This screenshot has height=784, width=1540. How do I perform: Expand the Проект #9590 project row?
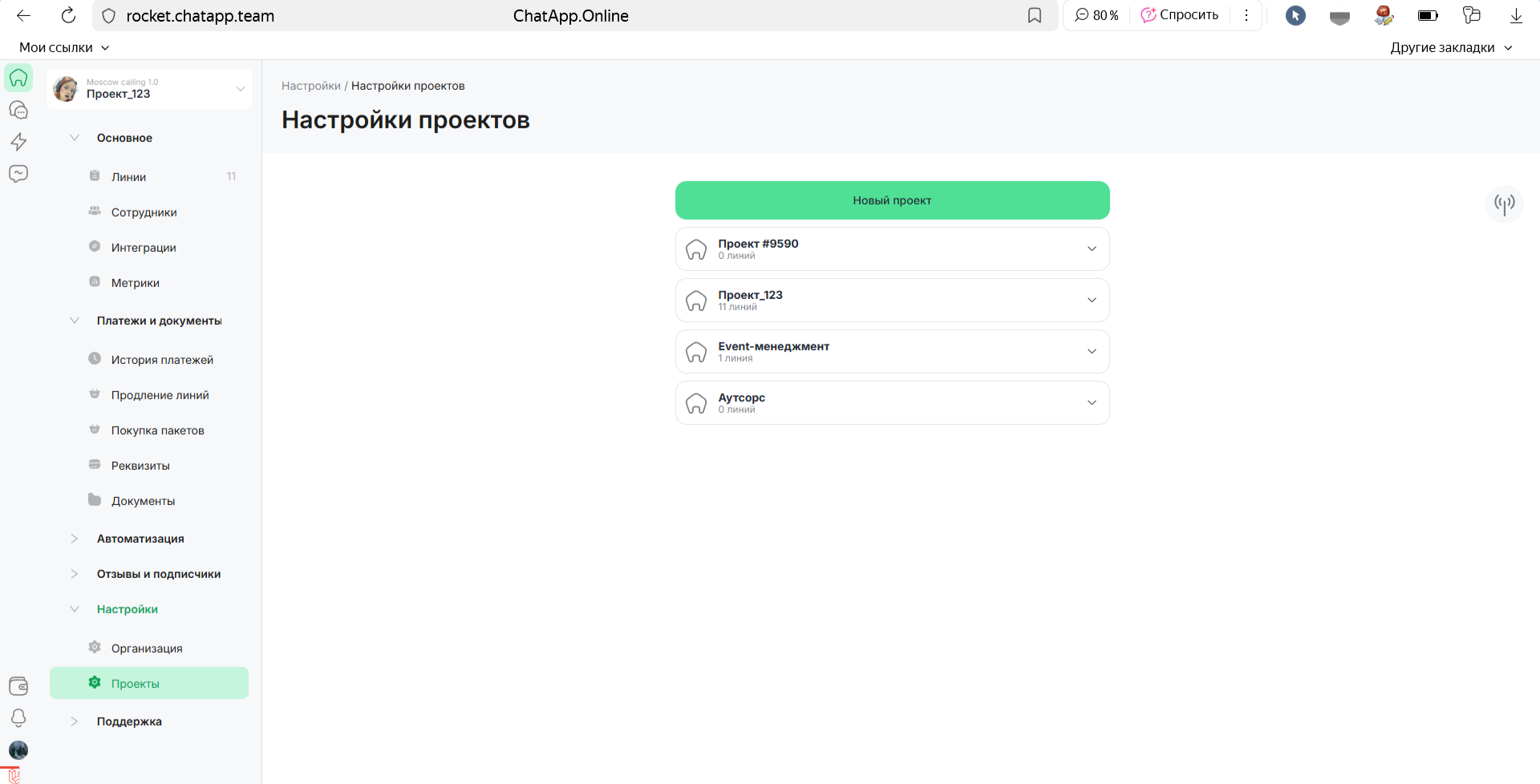pos(1091,249)
